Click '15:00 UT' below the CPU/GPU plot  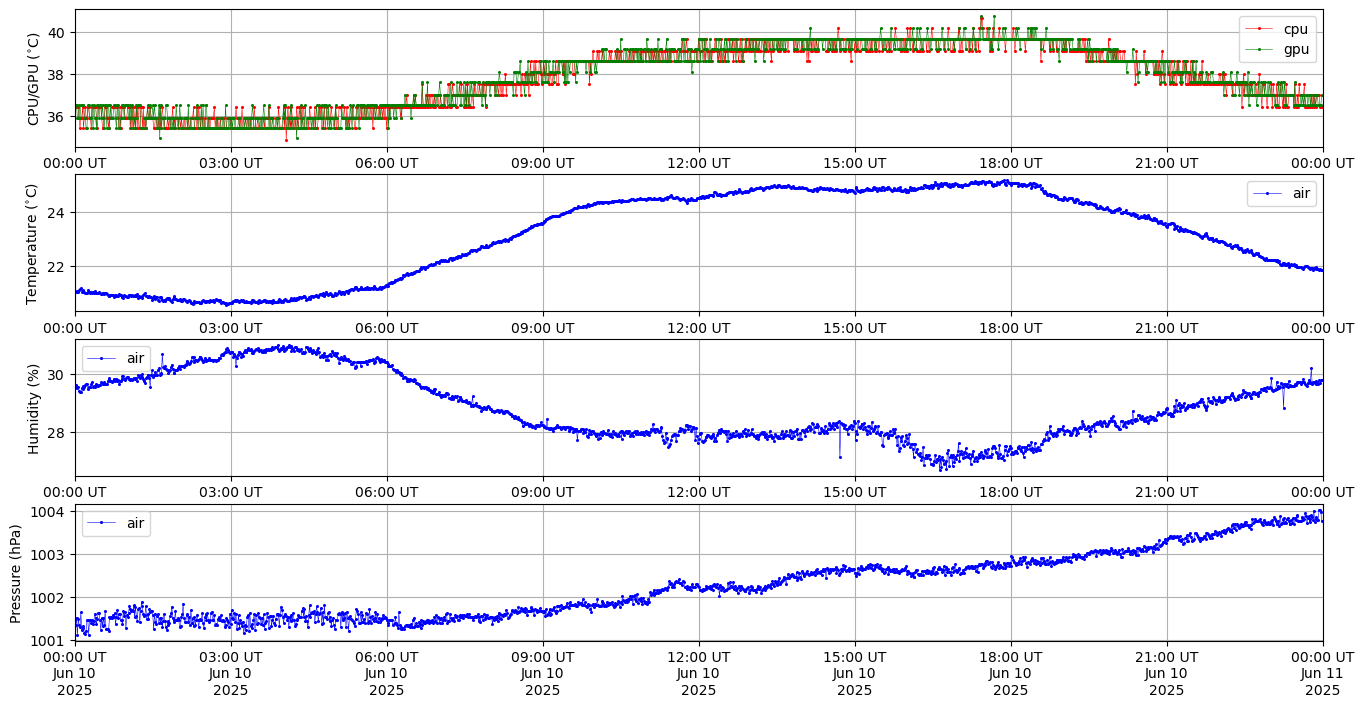[855, 163]
